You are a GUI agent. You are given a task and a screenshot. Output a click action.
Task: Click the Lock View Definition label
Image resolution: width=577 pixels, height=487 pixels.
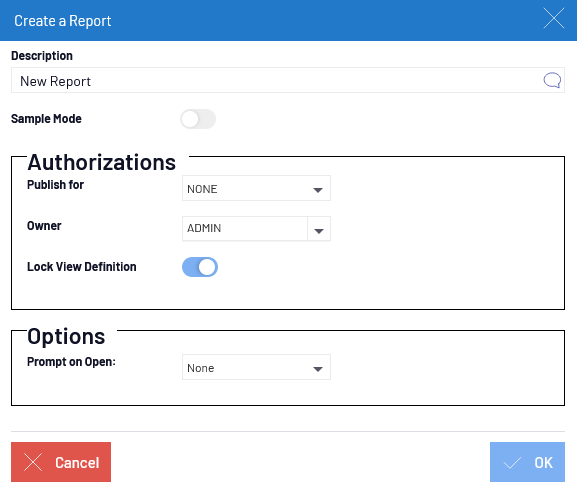(x=82, y=267)
